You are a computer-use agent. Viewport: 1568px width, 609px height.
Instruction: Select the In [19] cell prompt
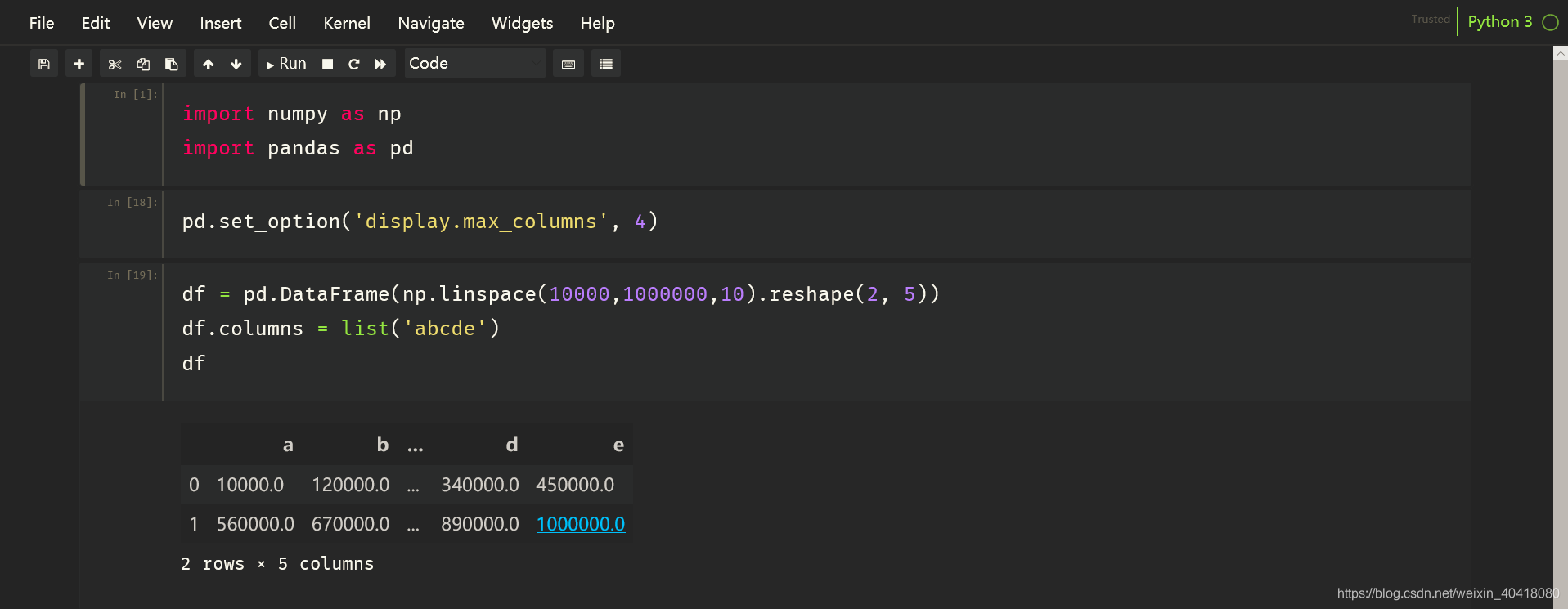pos(132,275)
